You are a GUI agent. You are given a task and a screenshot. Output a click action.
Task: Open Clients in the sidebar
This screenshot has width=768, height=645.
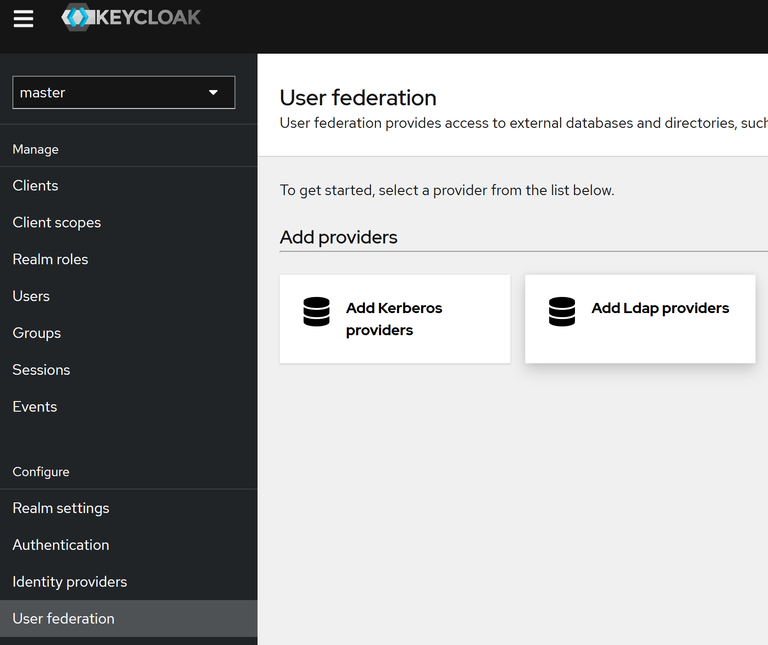(128, 186)
